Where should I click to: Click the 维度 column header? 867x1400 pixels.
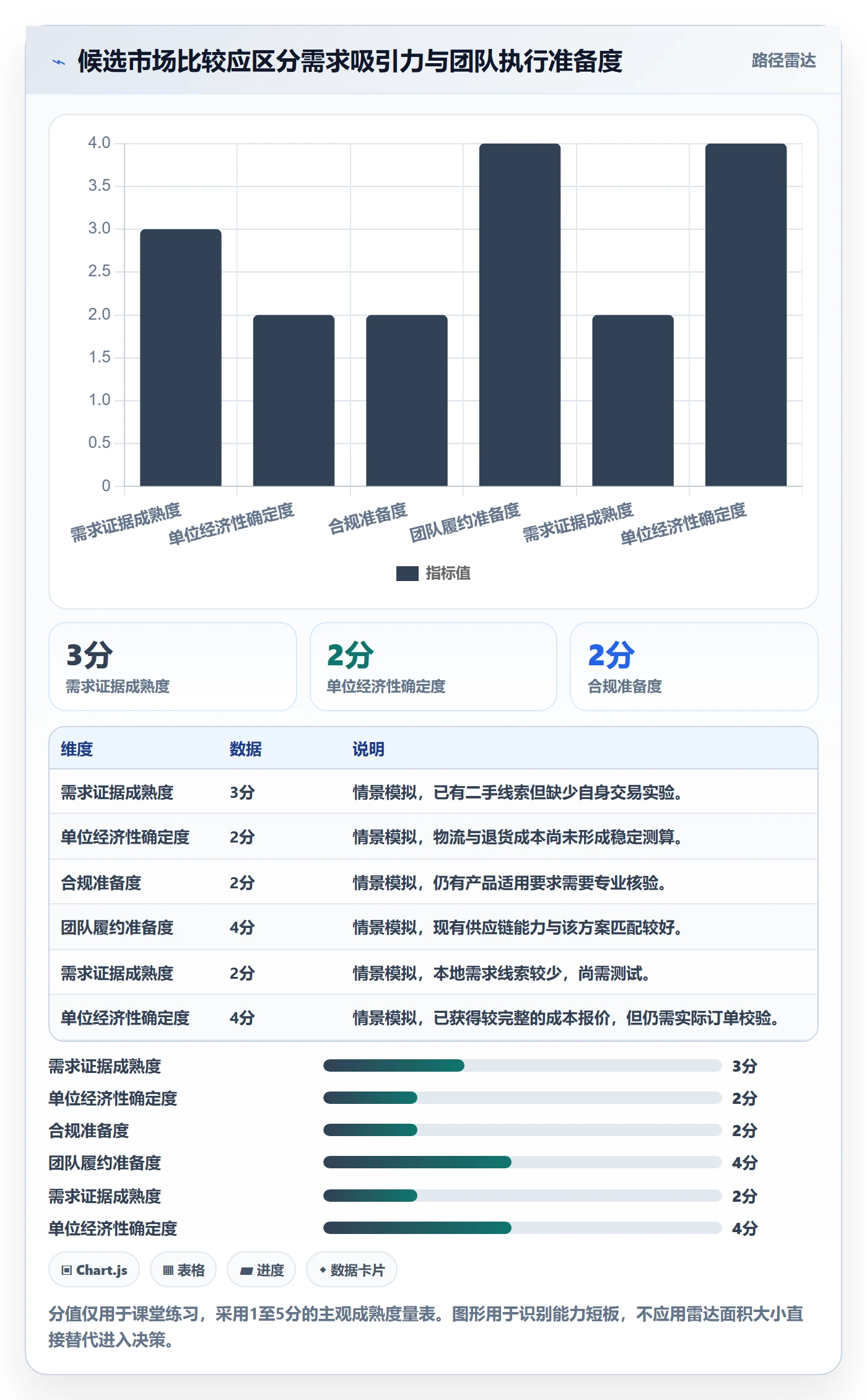coord(77,749)
